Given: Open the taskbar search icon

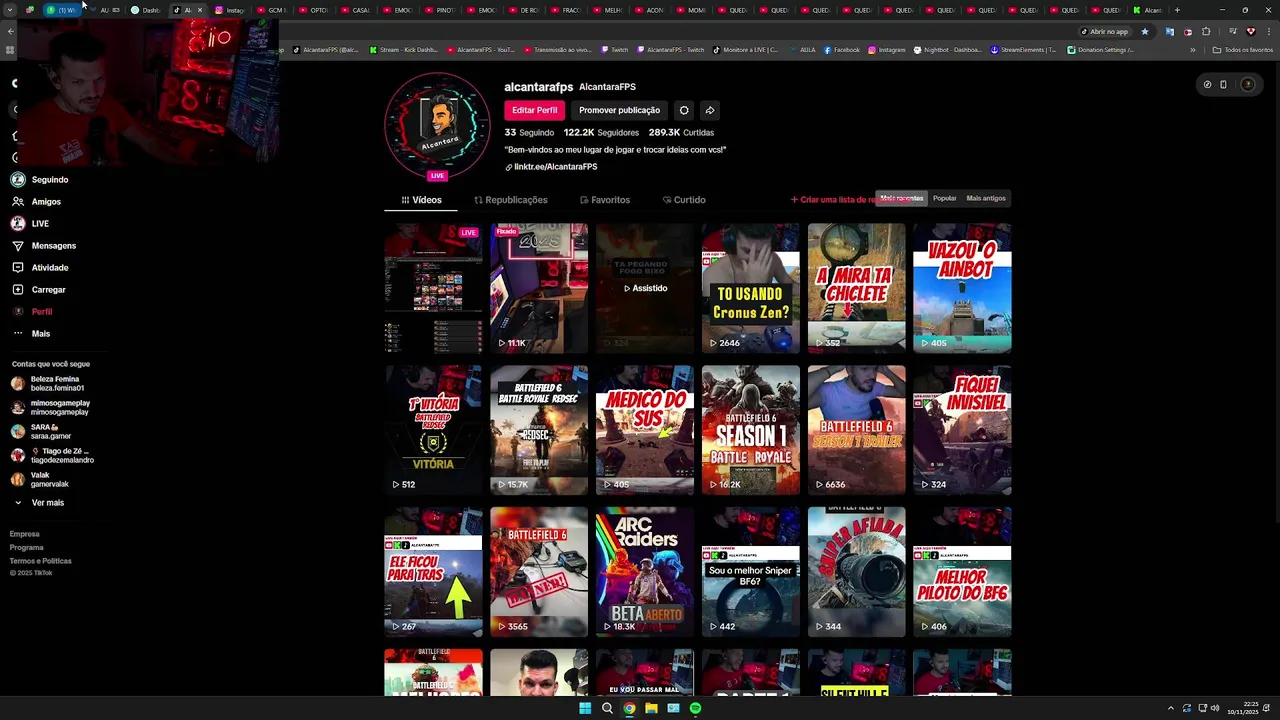Looking at the screenshot, I should (x=607, y=708).
